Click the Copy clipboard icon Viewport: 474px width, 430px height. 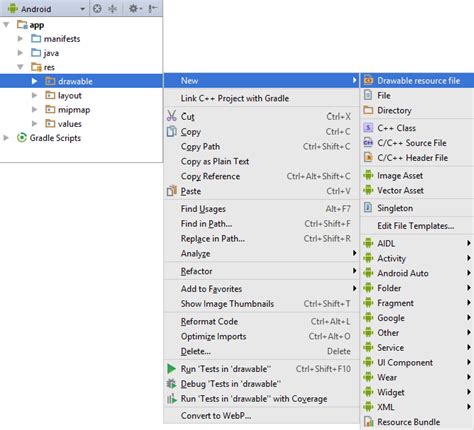tap(171, 131)
